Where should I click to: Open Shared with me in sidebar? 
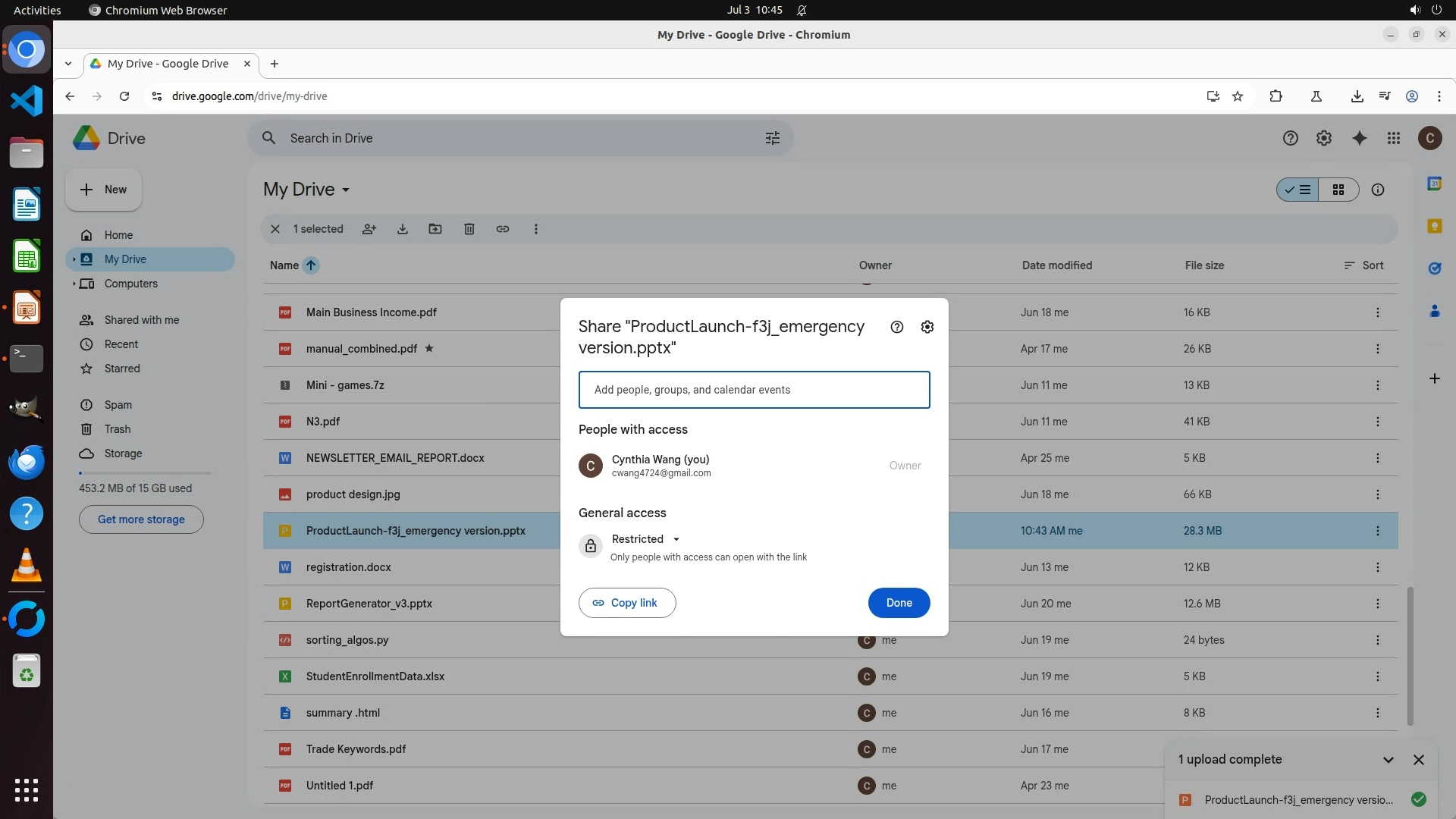[141, 320]
